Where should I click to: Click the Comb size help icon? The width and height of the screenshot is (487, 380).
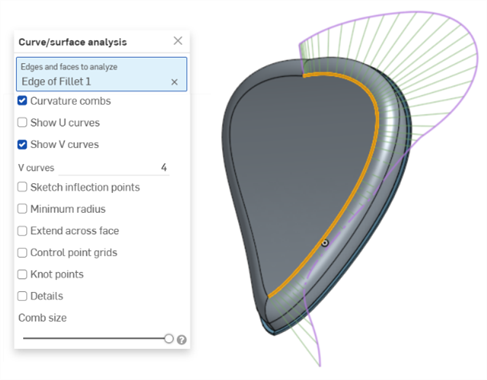tap(182, 340)
